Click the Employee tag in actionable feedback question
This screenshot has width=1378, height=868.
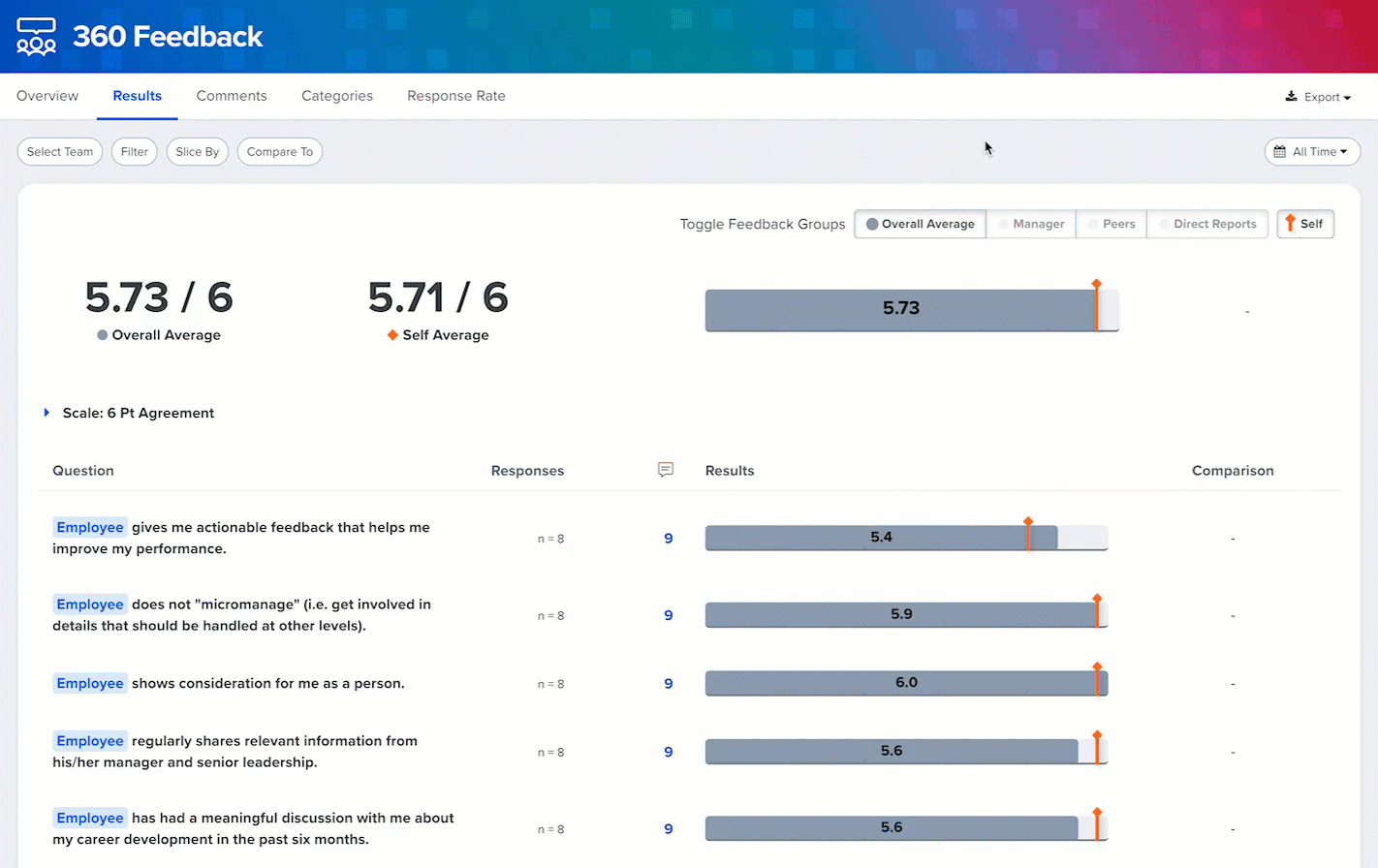[89, 528]
